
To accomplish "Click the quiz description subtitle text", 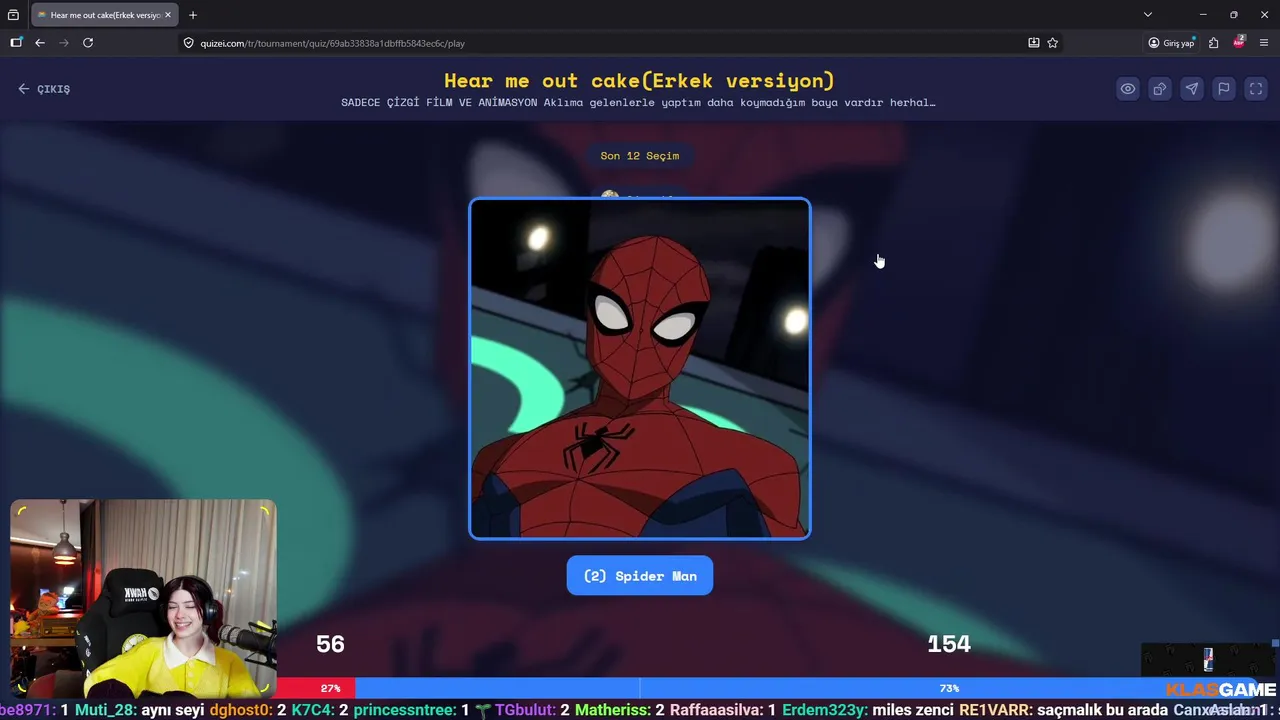I will (638, 102).
